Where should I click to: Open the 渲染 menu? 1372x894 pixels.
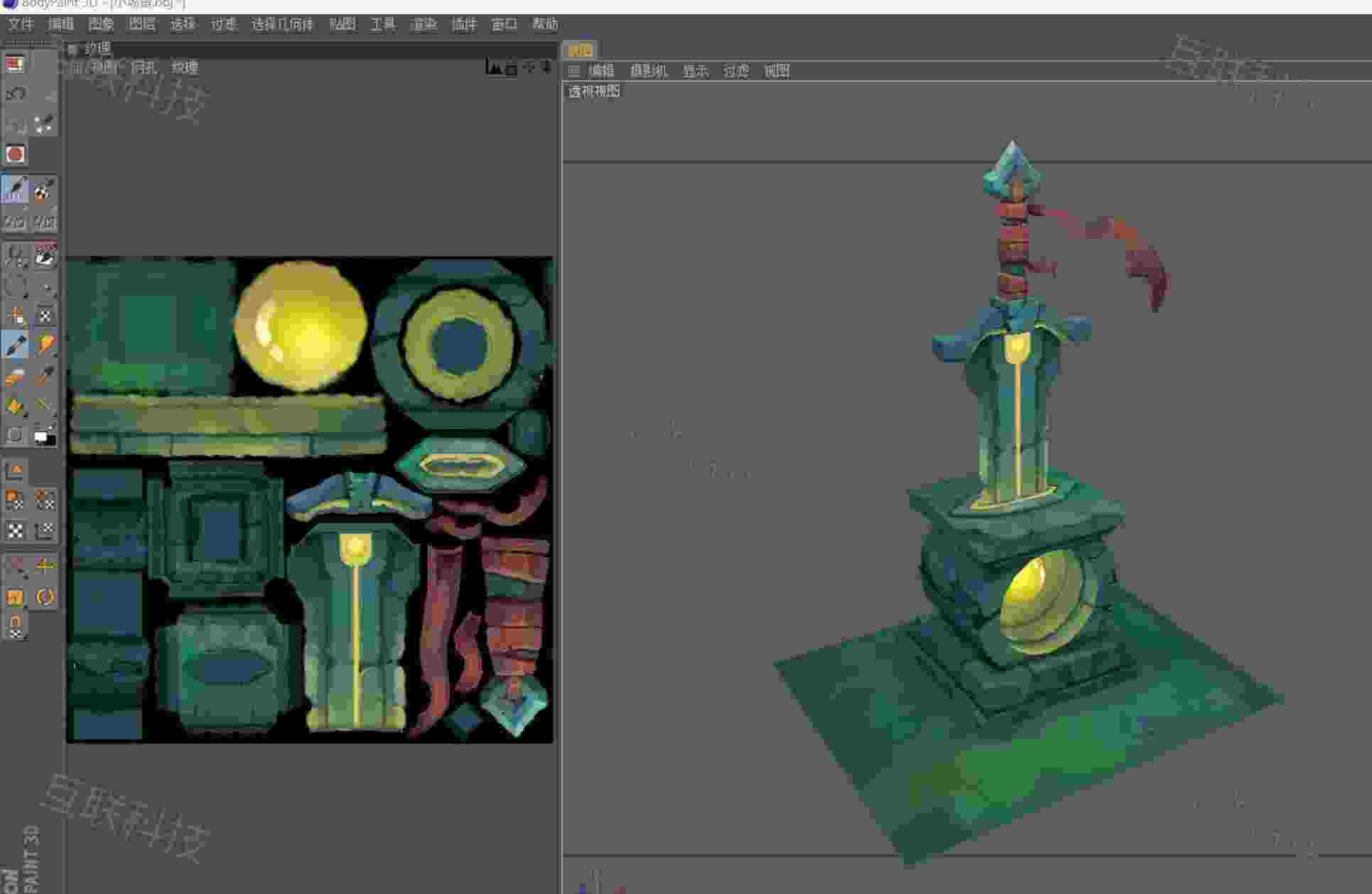point(423,25)
